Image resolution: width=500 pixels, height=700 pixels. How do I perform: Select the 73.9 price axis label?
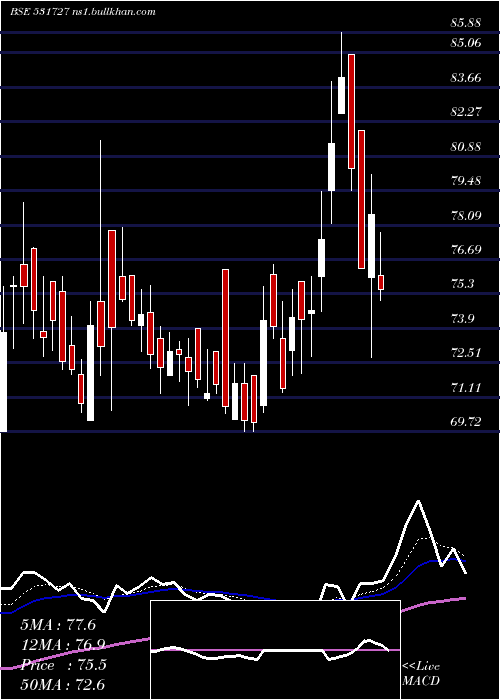coord(462,319)
